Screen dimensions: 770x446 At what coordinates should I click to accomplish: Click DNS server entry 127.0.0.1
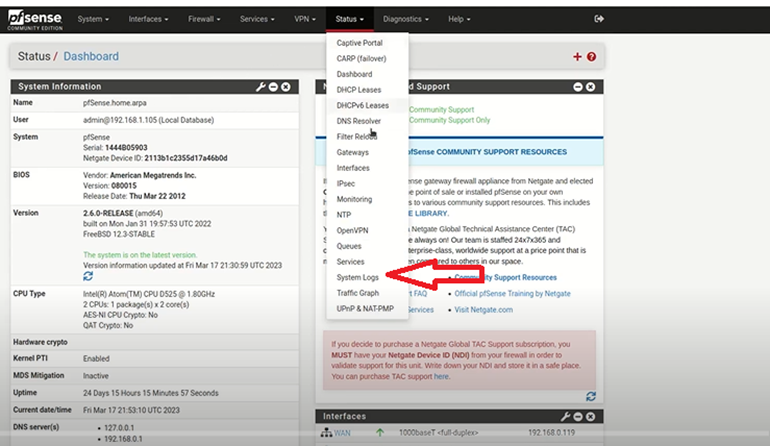tap(119, 428)
